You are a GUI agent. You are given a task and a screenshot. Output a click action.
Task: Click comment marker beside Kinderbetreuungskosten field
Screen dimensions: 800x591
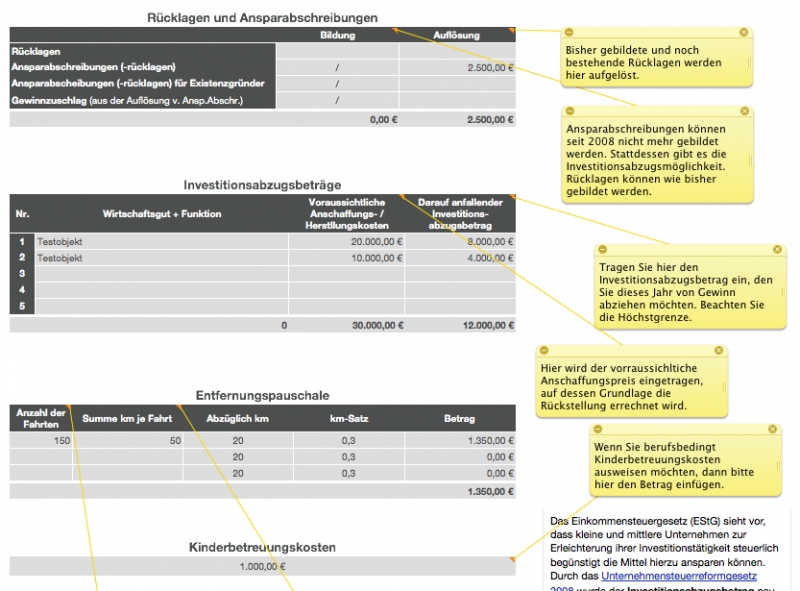[512, 559]
